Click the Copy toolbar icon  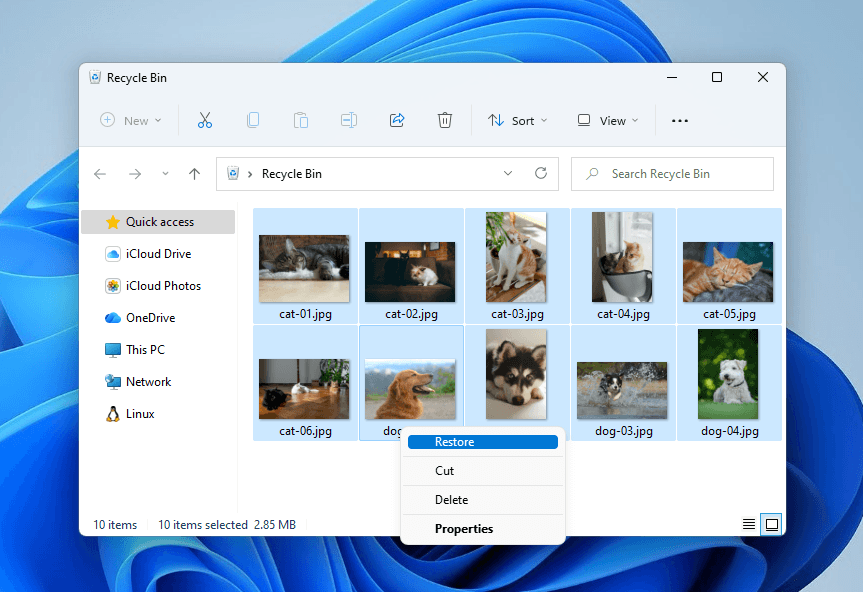click(x=253, y=120)
